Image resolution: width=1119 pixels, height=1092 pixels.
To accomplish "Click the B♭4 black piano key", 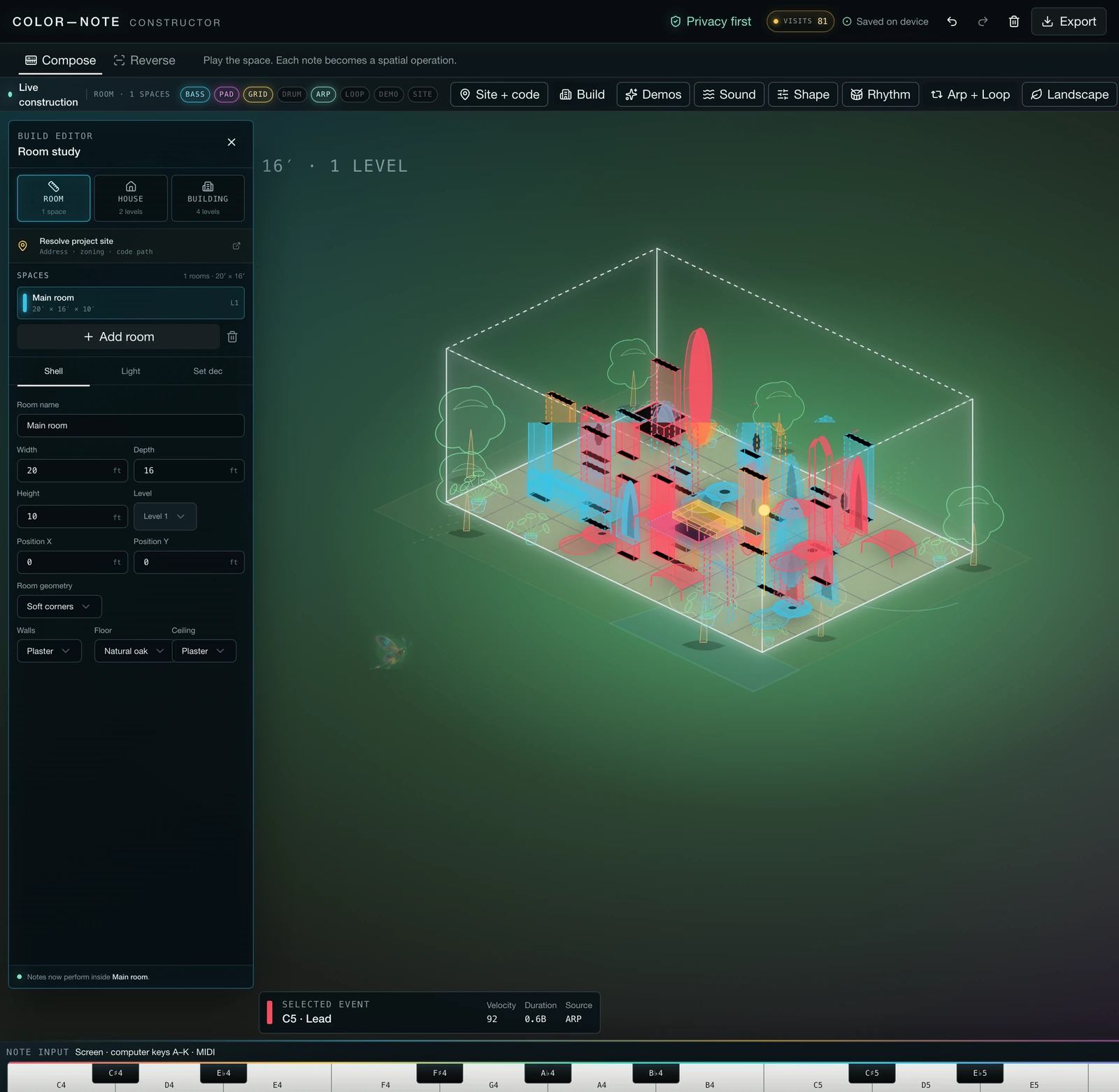I will (x=656, y=1072).
